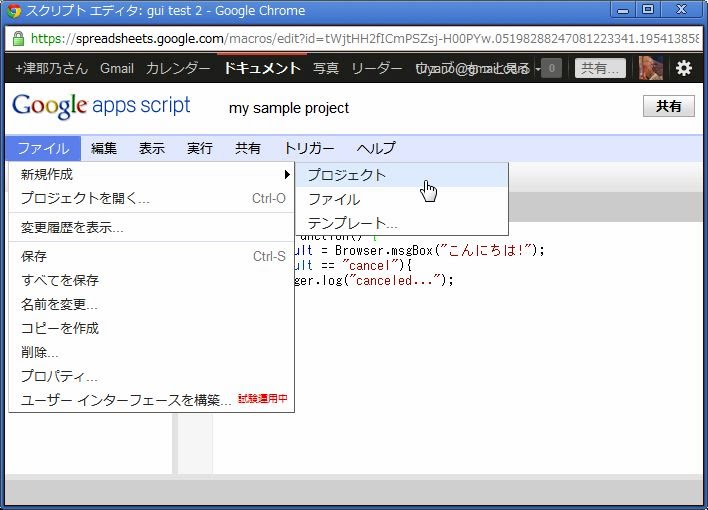This screenshot has height=510, width=708.
Task: Click the secure lock icon in address bar
Action: click(18, 40)
